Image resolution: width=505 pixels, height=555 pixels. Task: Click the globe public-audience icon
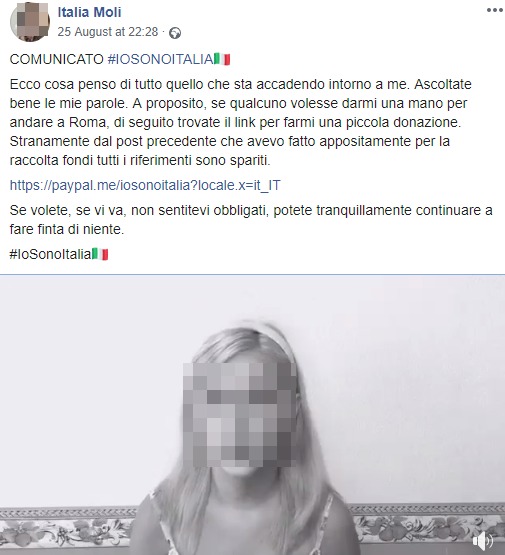[x=175, y=33]
